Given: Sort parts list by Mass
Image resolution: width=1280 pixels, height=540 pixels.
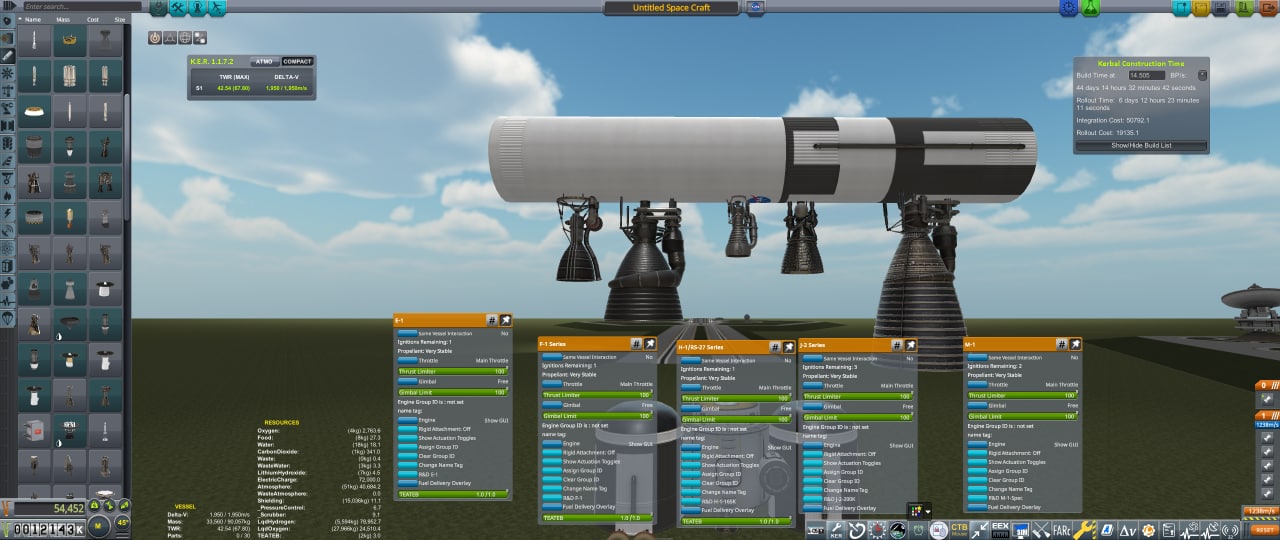Looking at the screenshot, I should click(x=63, y=19).
